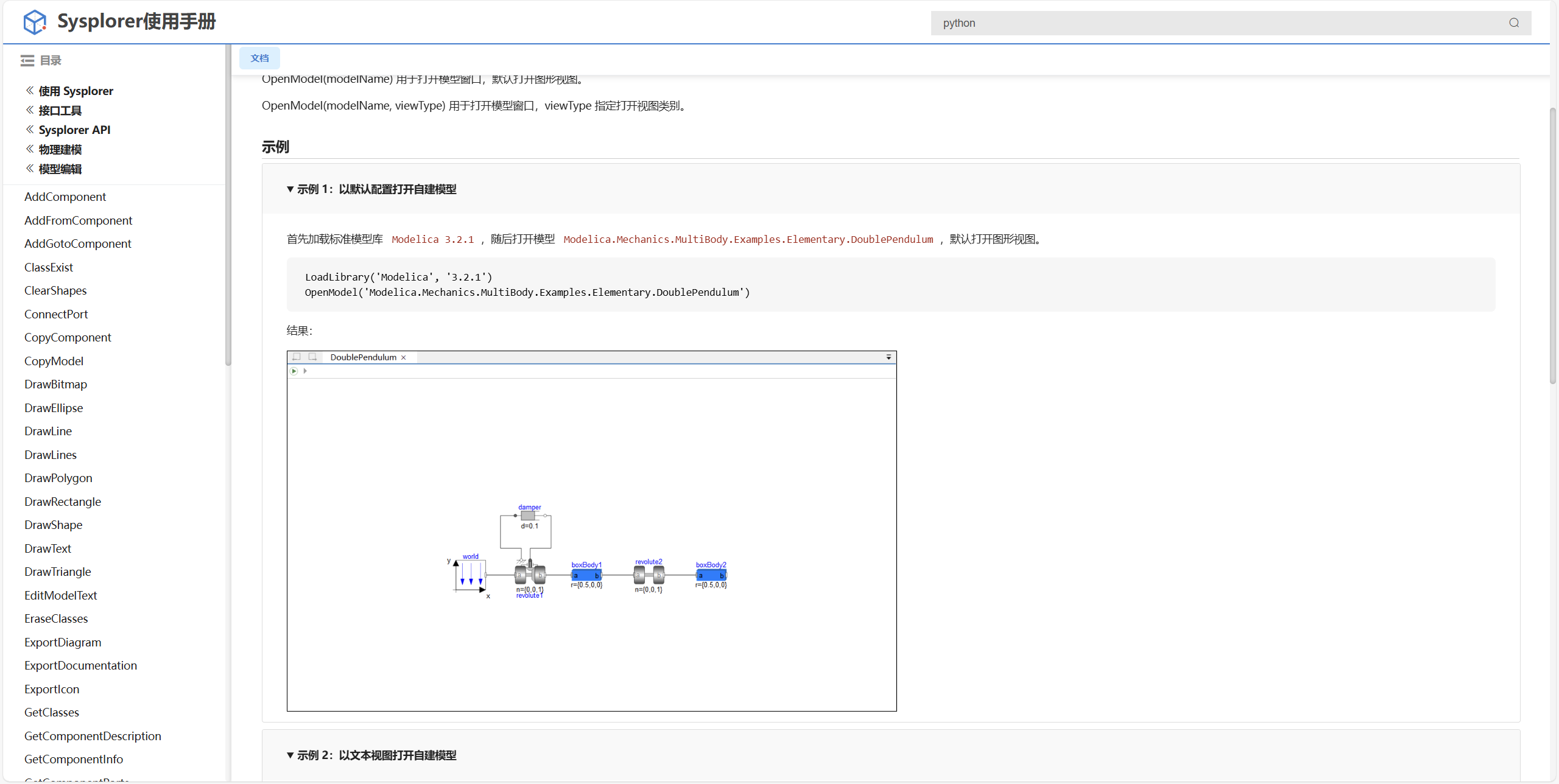Click the page vertical scrollbar
This screenshot has height=784, width=1559.
click(x=1553, y=245)
